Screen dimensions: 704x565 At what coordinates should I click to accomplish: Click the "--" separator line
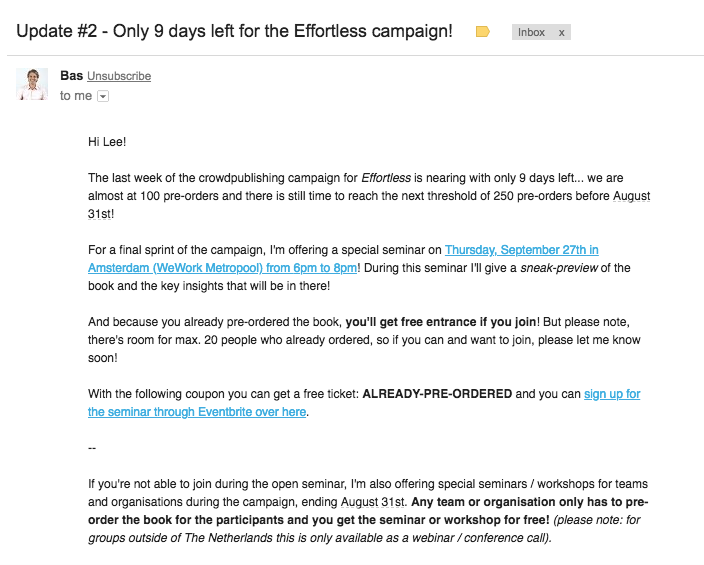pos(92,448)
